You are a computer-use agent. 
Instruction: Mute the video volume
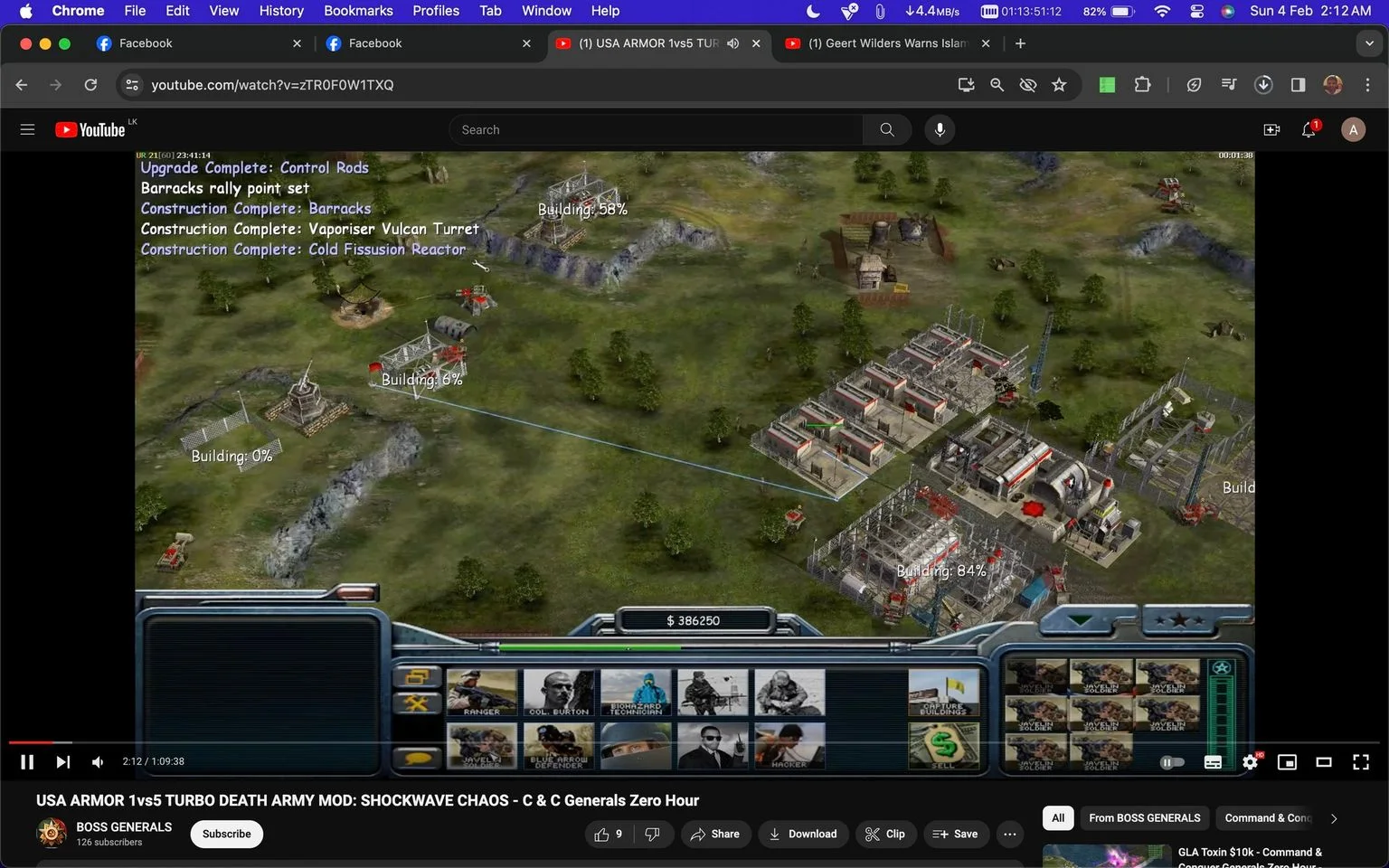pyautogui.click(x=98, y=762)
